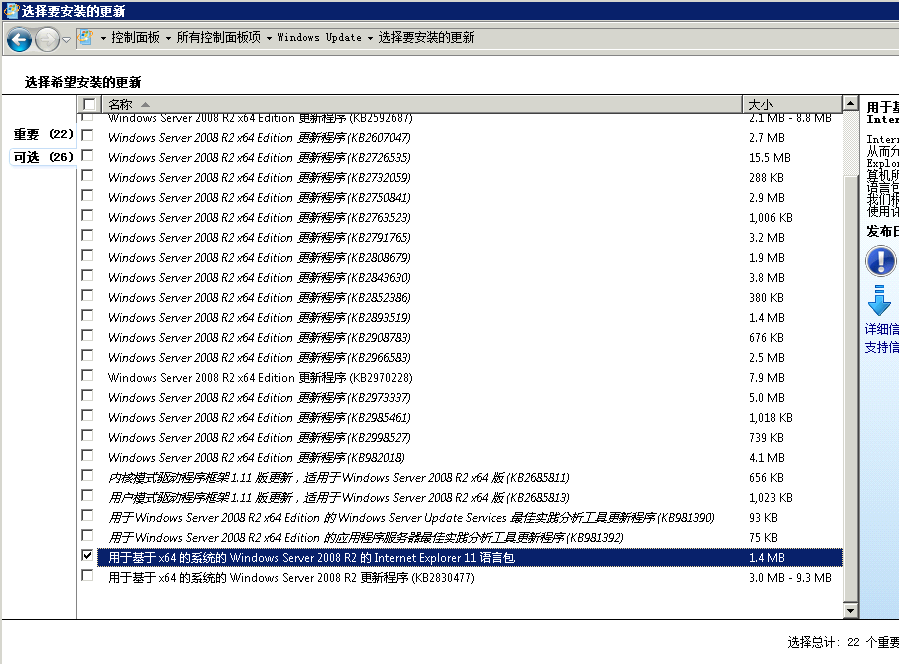Viewport: 899px width, 664px height.
Task: Return to Windows Update via the breadcrumb
Action: [319, 38]
